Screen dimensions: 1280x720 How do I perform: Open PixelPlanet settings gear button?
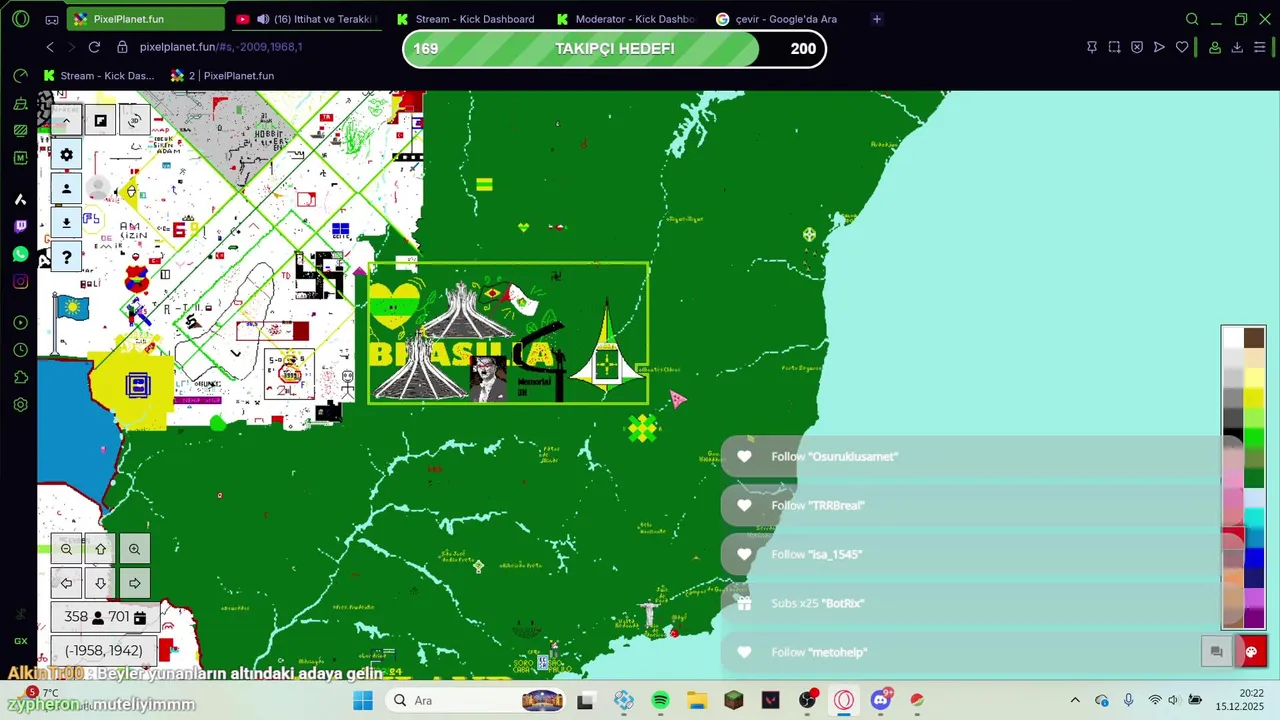[66, 154]
